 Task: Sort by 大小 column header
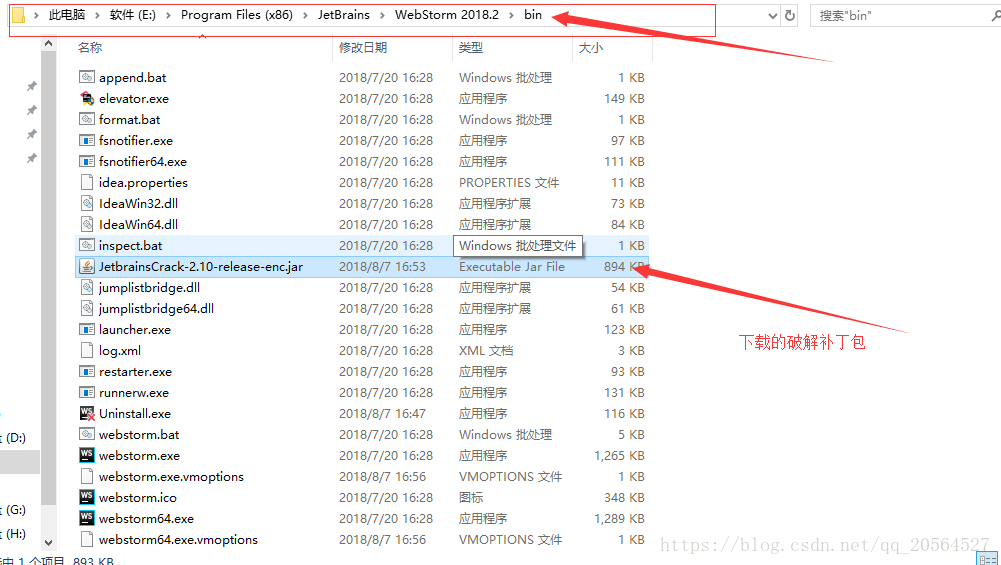coord(591,47)
